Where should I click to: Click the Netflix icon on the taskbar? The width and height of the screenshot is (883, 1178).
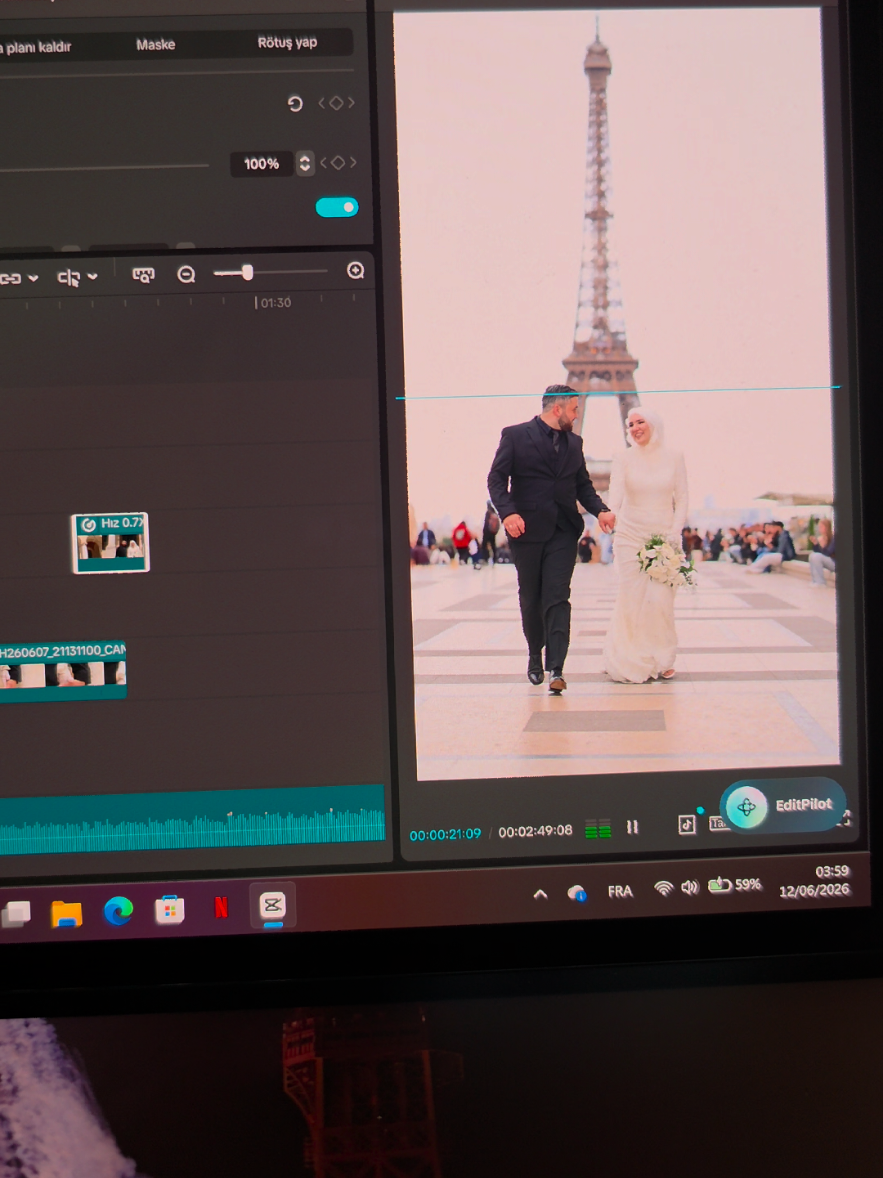(x=221, y=908)
